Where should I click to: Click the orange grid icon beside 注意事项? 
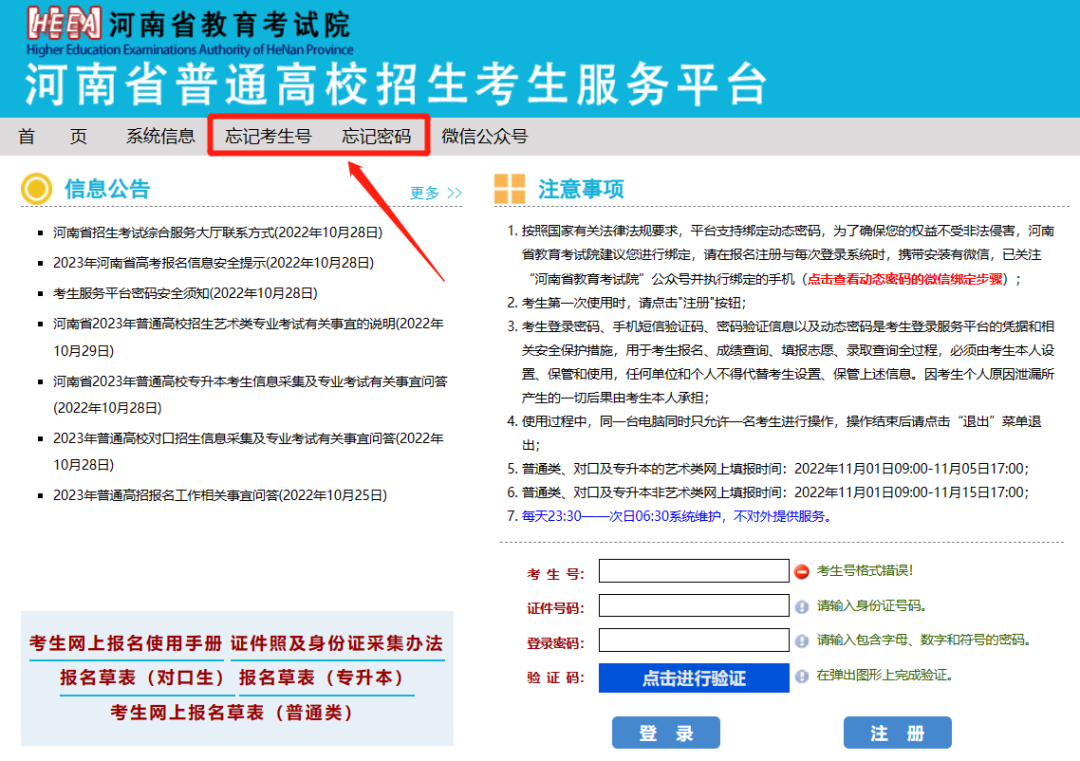[509, 189]
